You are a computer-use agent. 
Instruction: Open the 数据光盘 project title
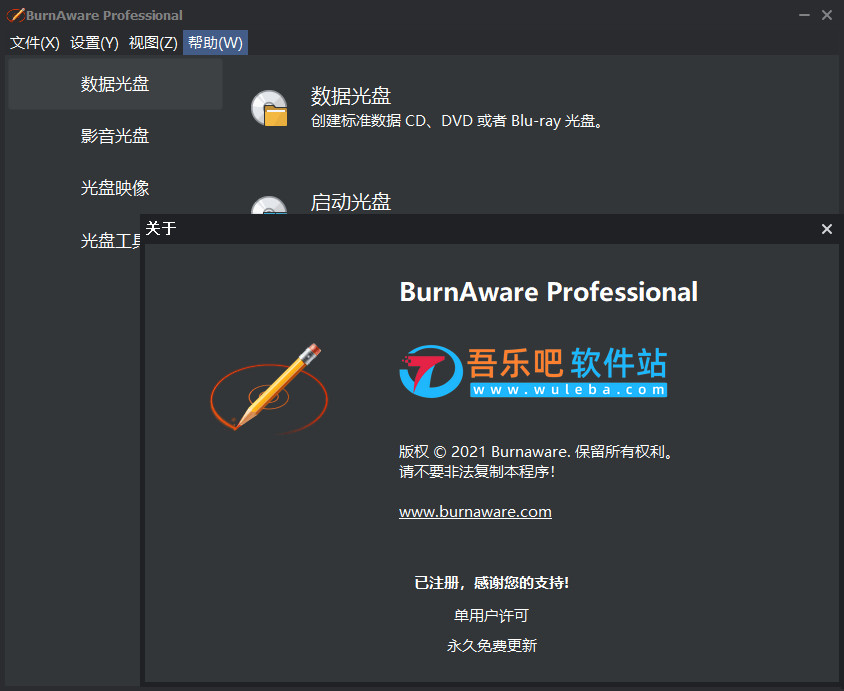click(350, 96)
